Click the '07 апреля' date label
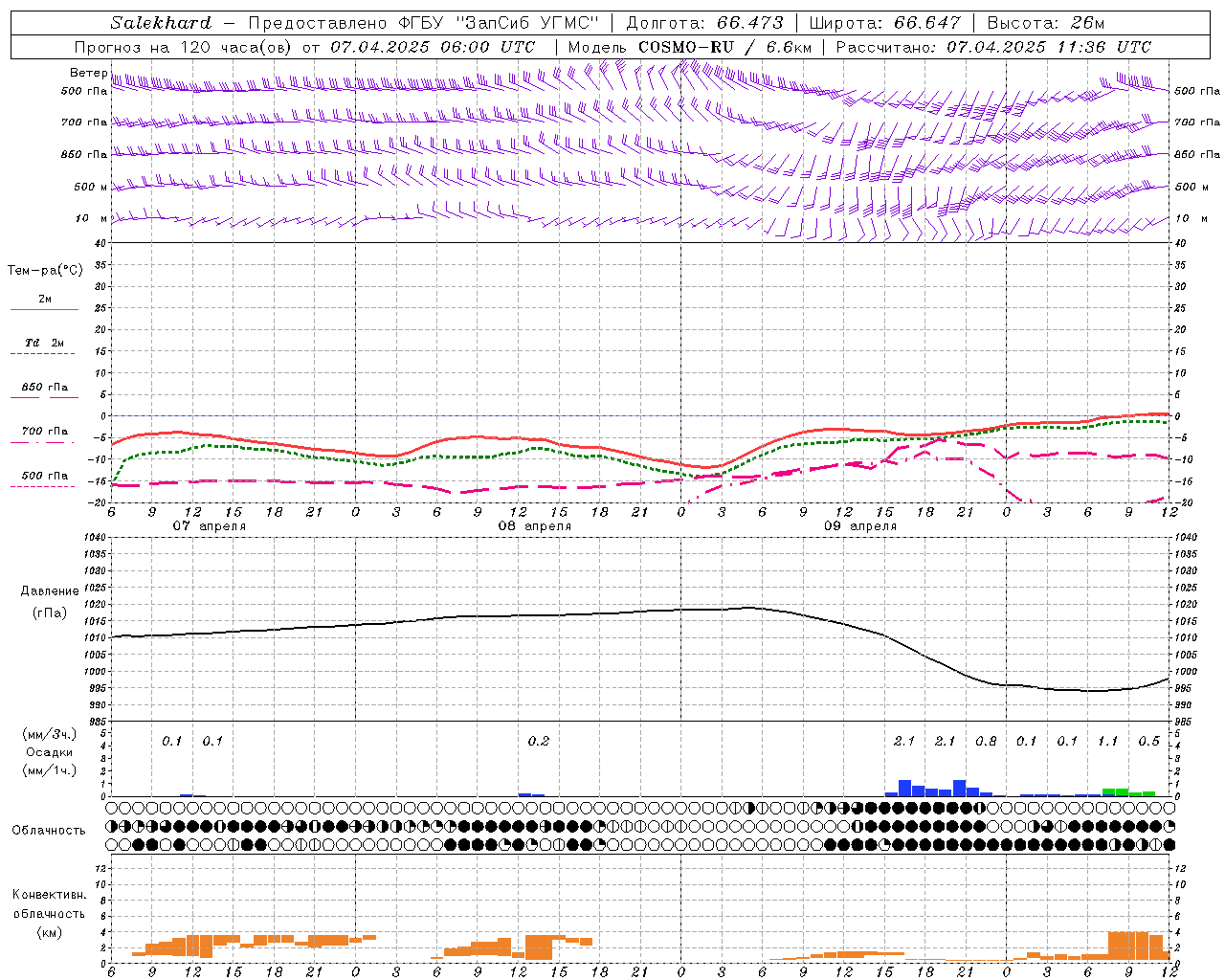Screen dimensions: 1225x980 [x=209, y=526]
